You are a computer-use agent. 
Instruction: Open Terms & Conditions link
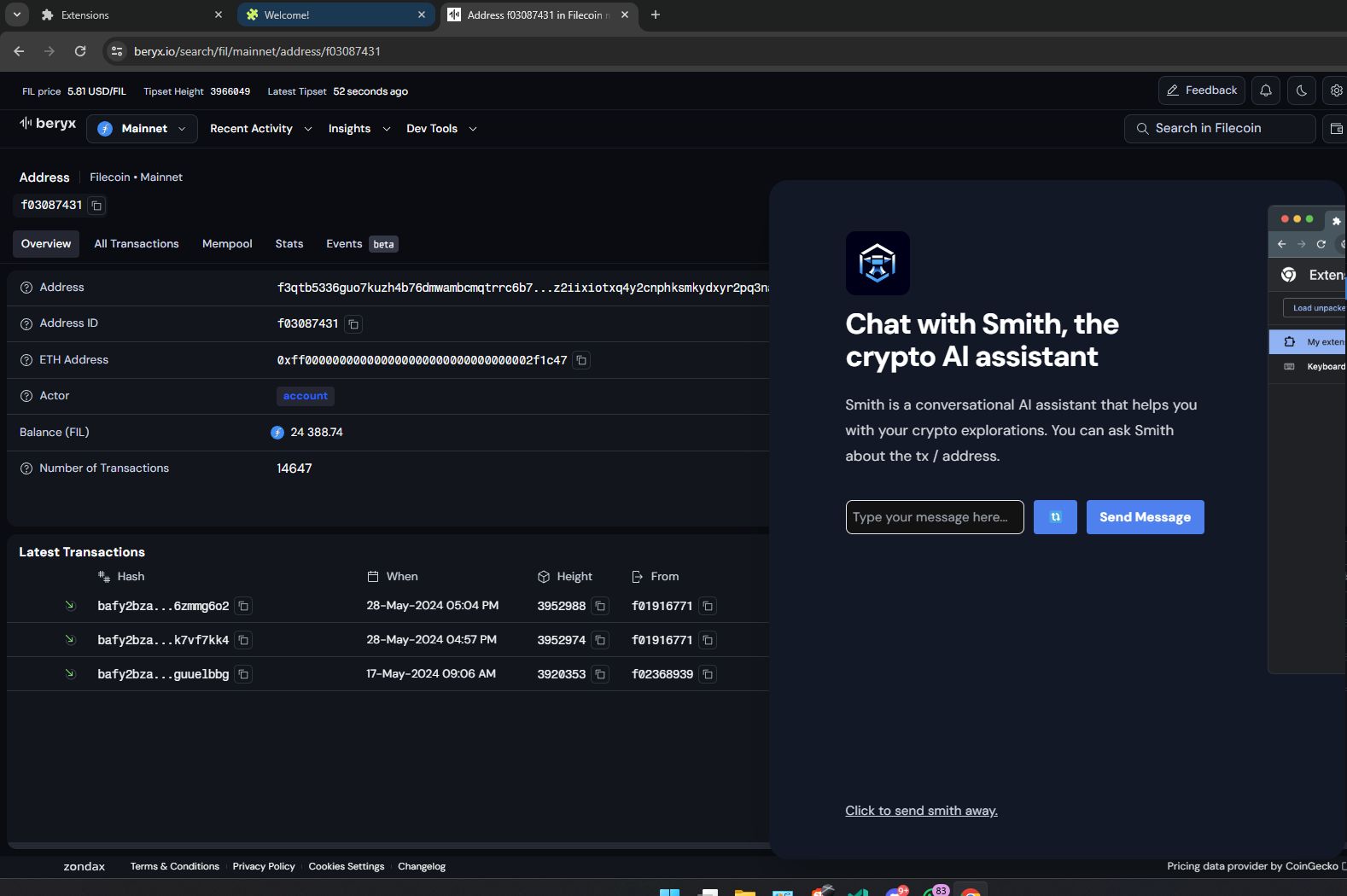point(175,867)
